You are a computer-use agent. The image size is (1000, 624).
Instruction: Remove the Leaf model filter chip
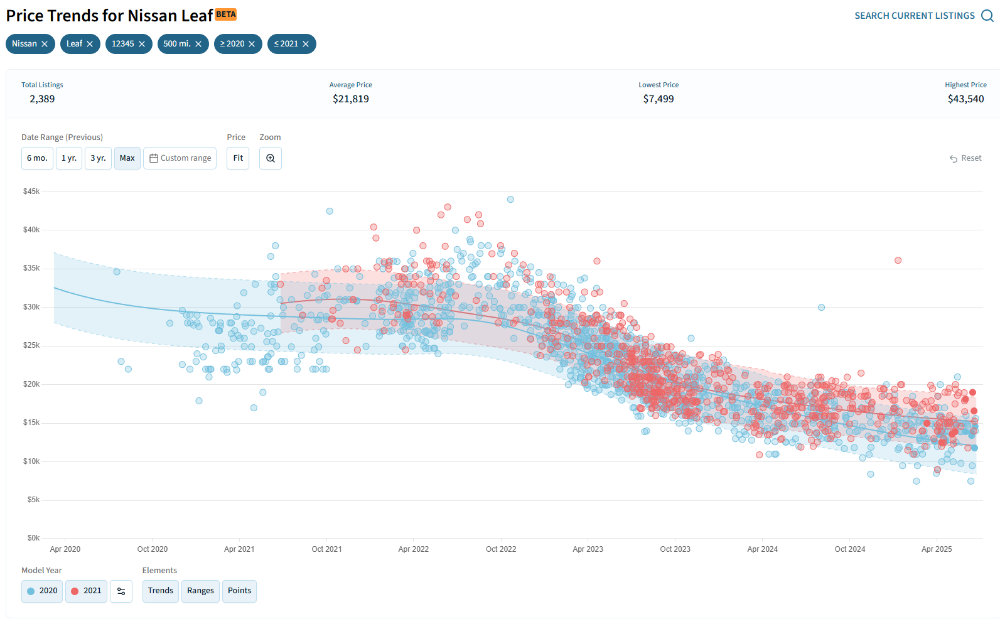pyautogui.click(x=90, y=44)
